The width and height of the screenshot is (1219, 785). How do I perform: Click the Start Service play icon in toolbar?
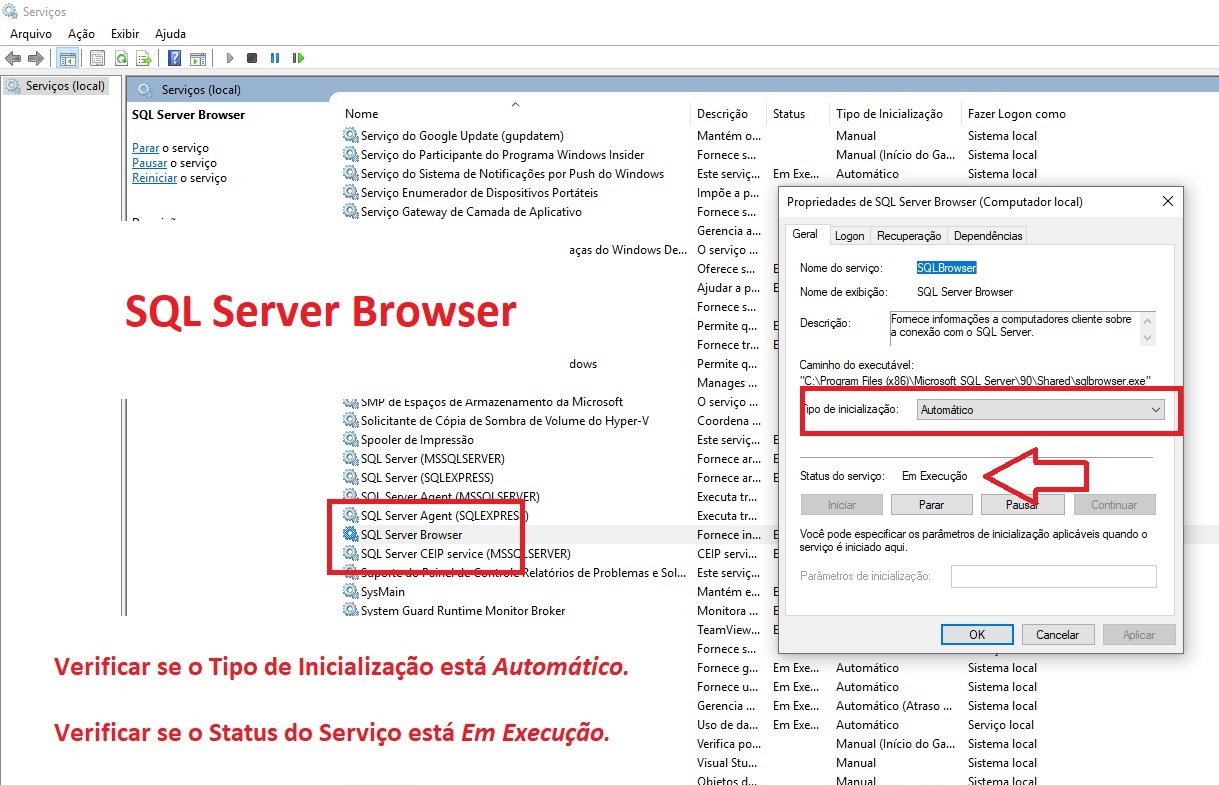230,58
